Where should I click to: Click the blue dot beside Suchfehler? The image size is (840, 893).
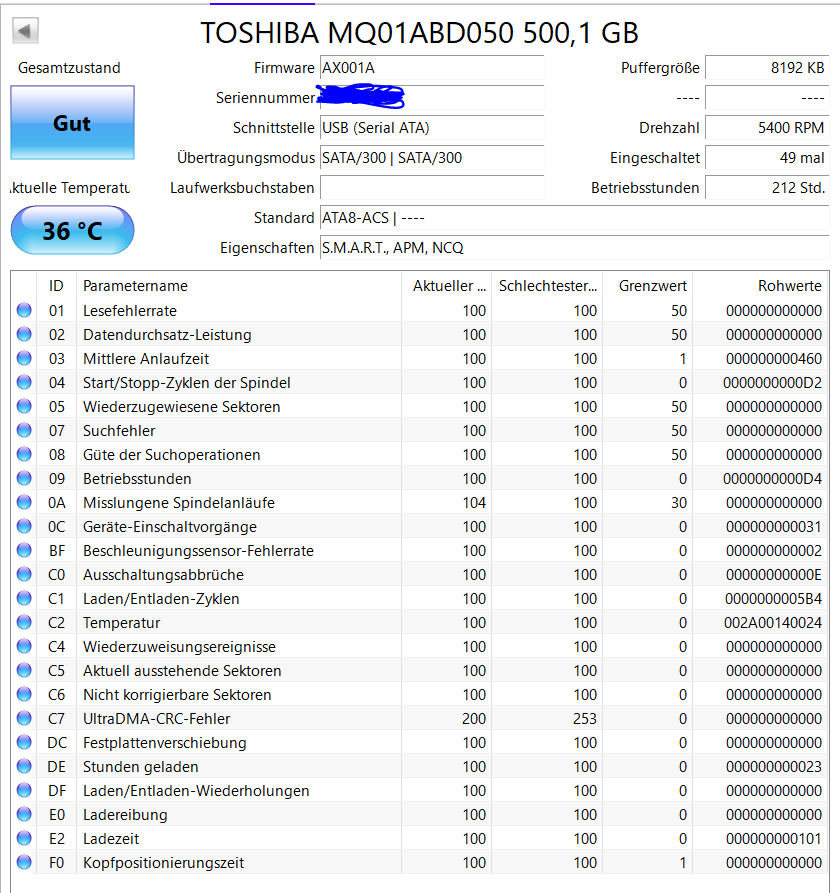click(x=24, y=430)
